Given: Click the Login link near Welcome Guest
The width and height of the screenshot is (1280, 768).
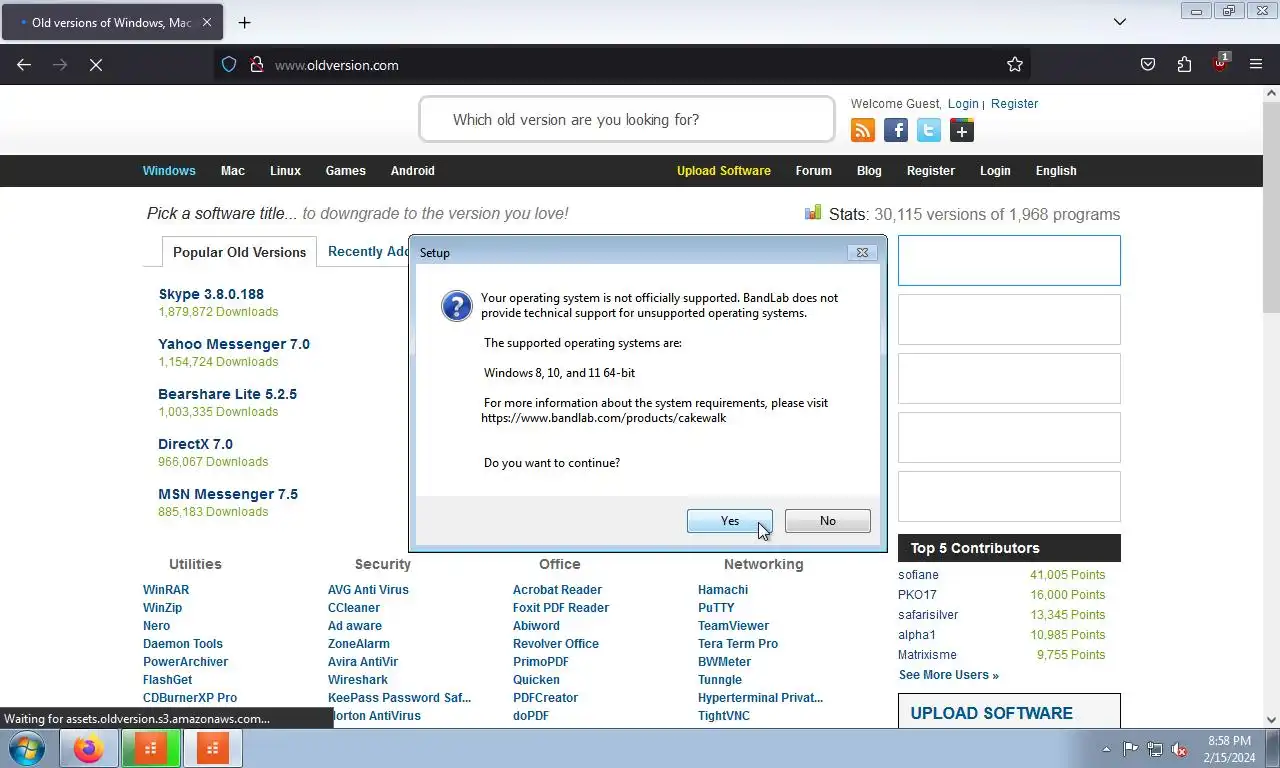Looking at the screenshot, I should click(x=963, y=104).
